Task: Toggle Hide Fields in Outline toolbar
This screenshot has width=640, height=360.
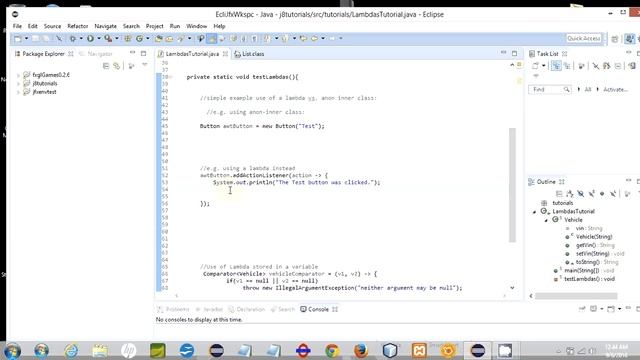Action: click(x=580, y=193)
